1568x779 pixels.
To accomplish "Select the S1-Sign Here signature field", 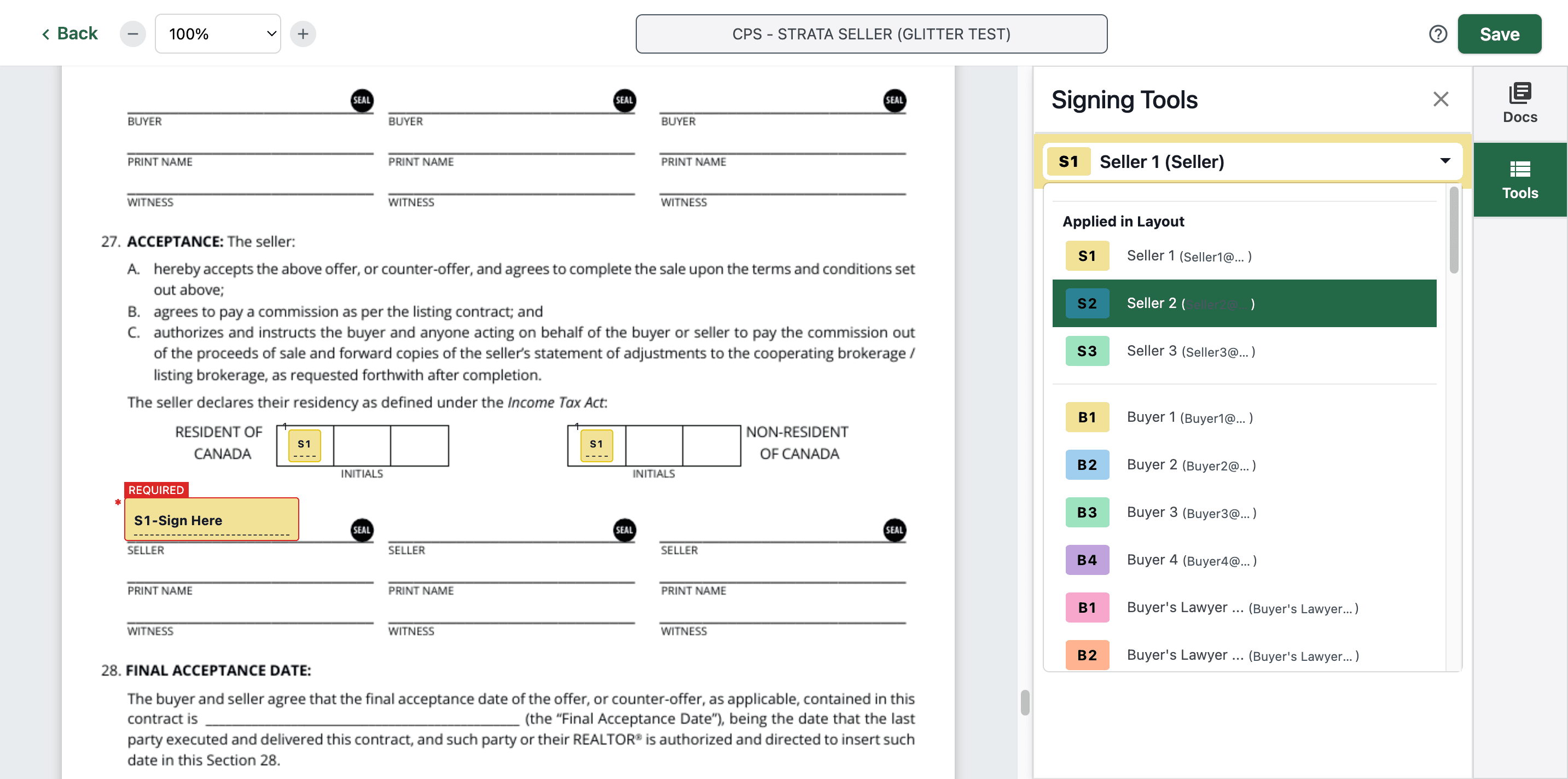I will (x=211, y=520).
